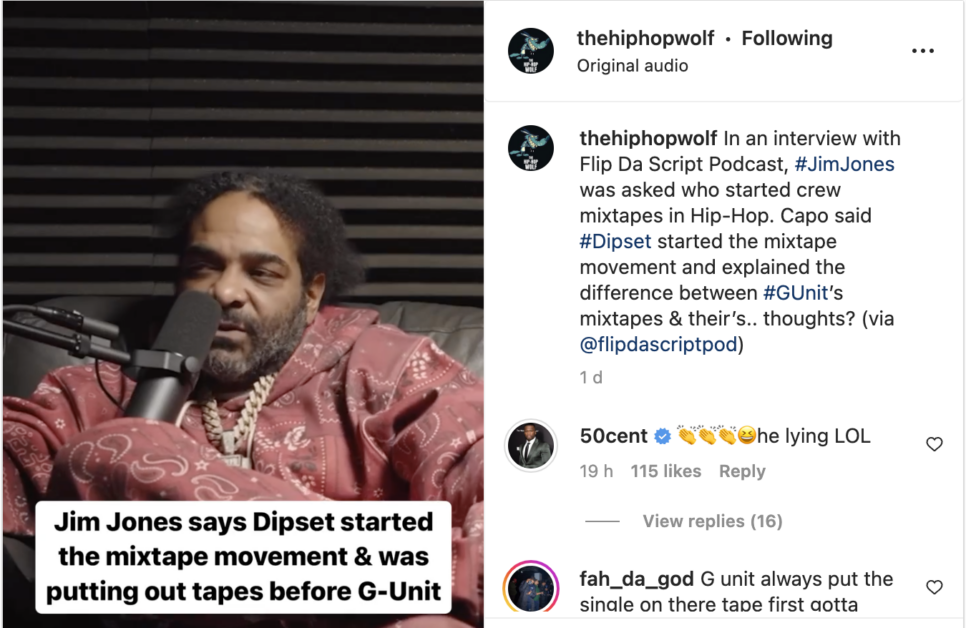This screenshot has width=966, height=628.
Task: Open the three-dot more options menu
Action: [922, 51]
